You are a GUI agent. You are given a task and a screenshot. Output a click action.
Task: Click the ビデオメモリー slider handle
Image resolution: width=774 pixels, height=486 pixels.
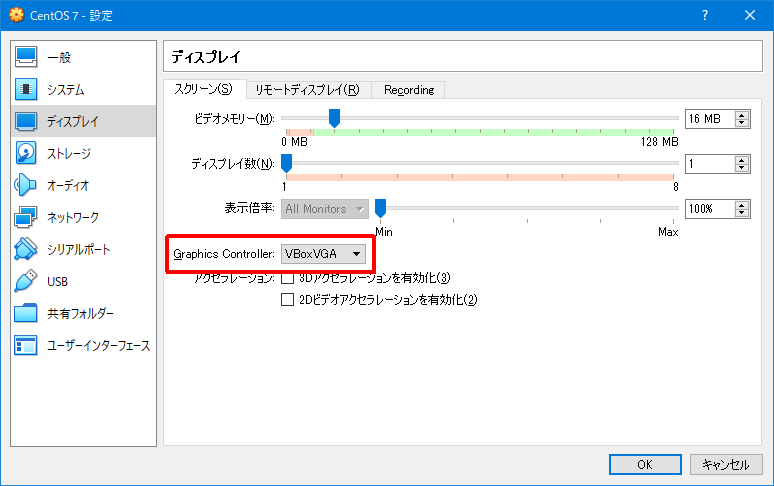pos(334,118)
